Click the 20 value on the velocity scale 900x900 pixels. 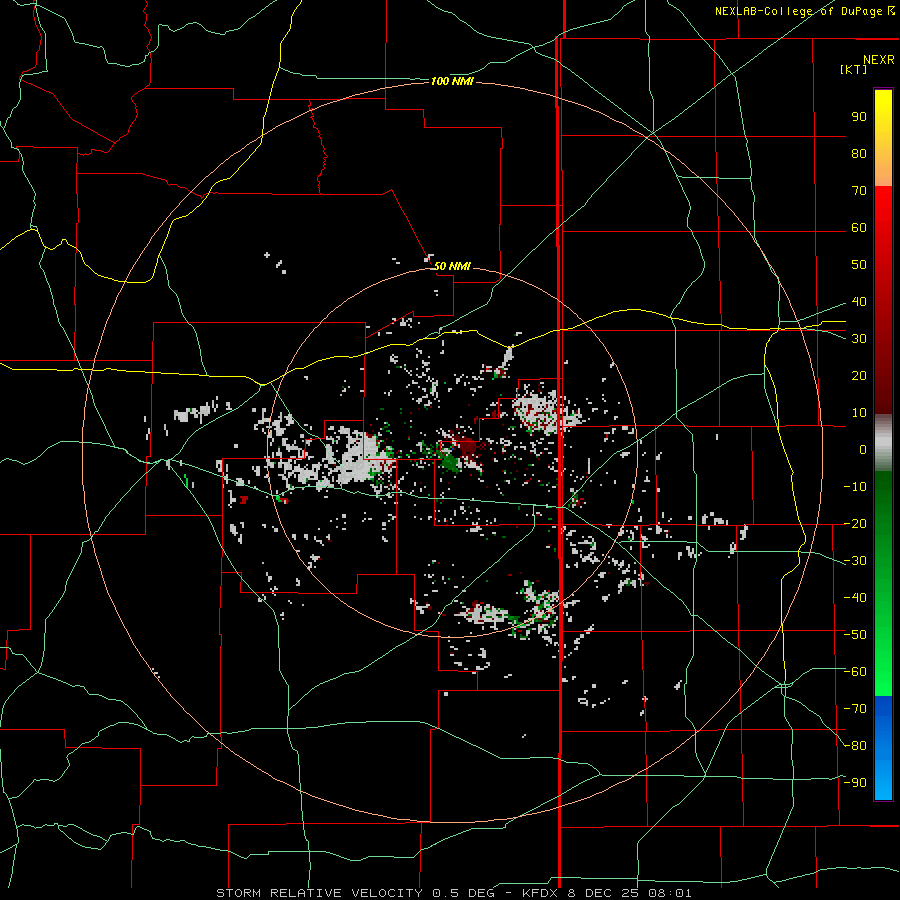pos(859,375)
